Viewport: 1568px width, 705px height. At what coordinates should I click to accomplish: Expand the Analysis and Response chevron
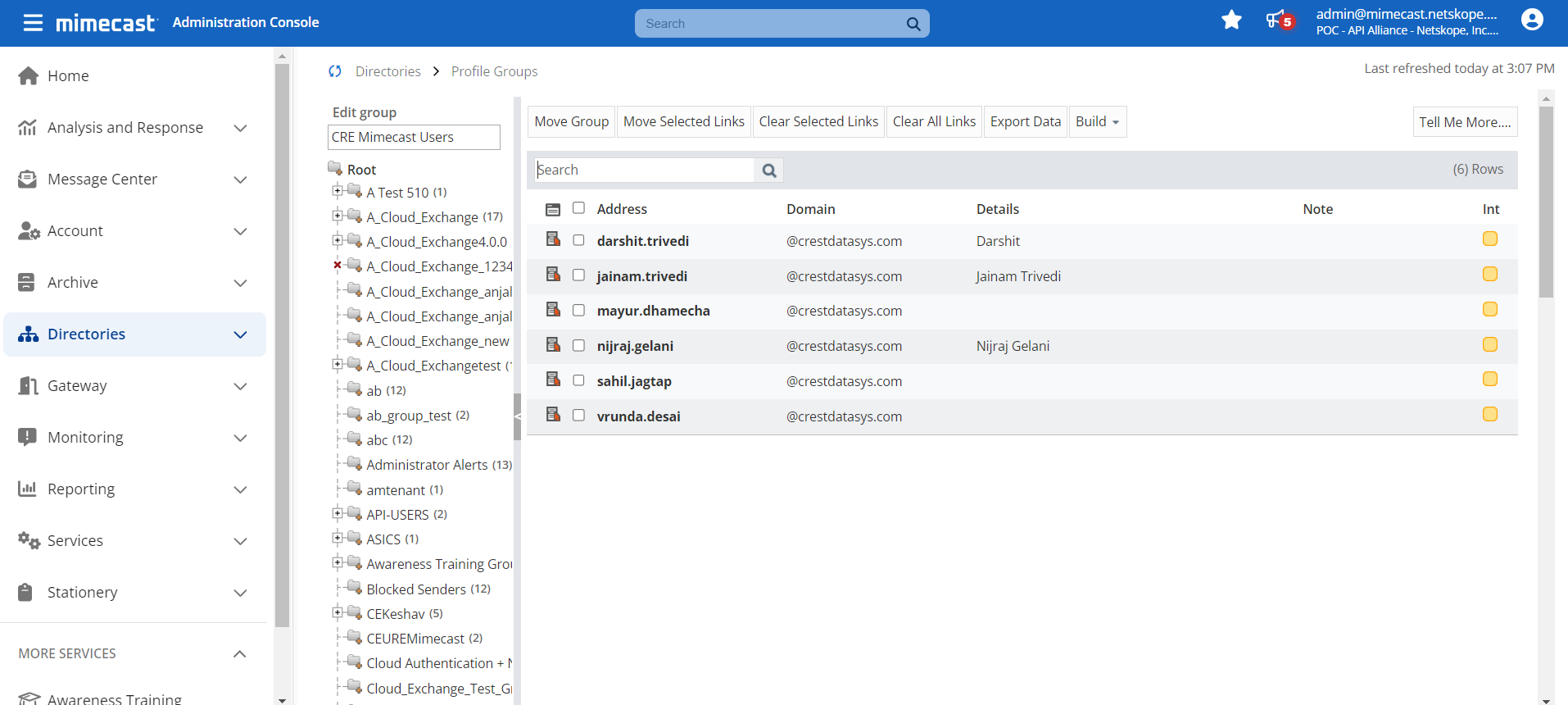[x=240, y=128]
